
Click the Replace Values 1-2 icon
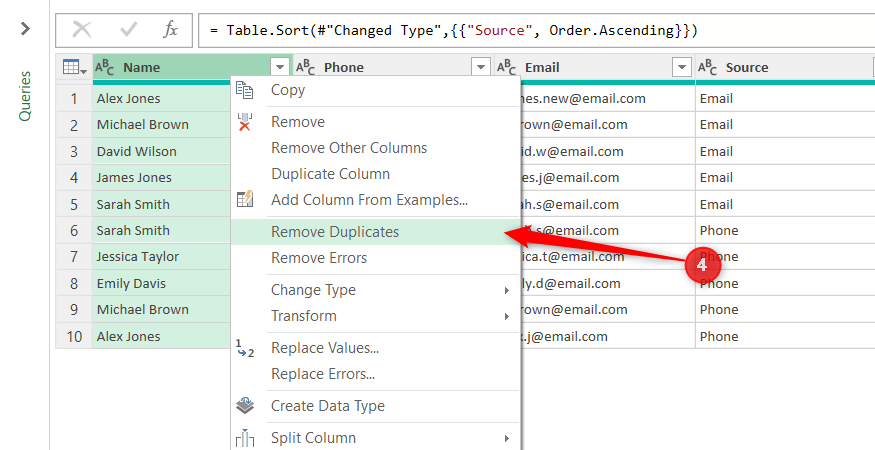coord(244,348)
